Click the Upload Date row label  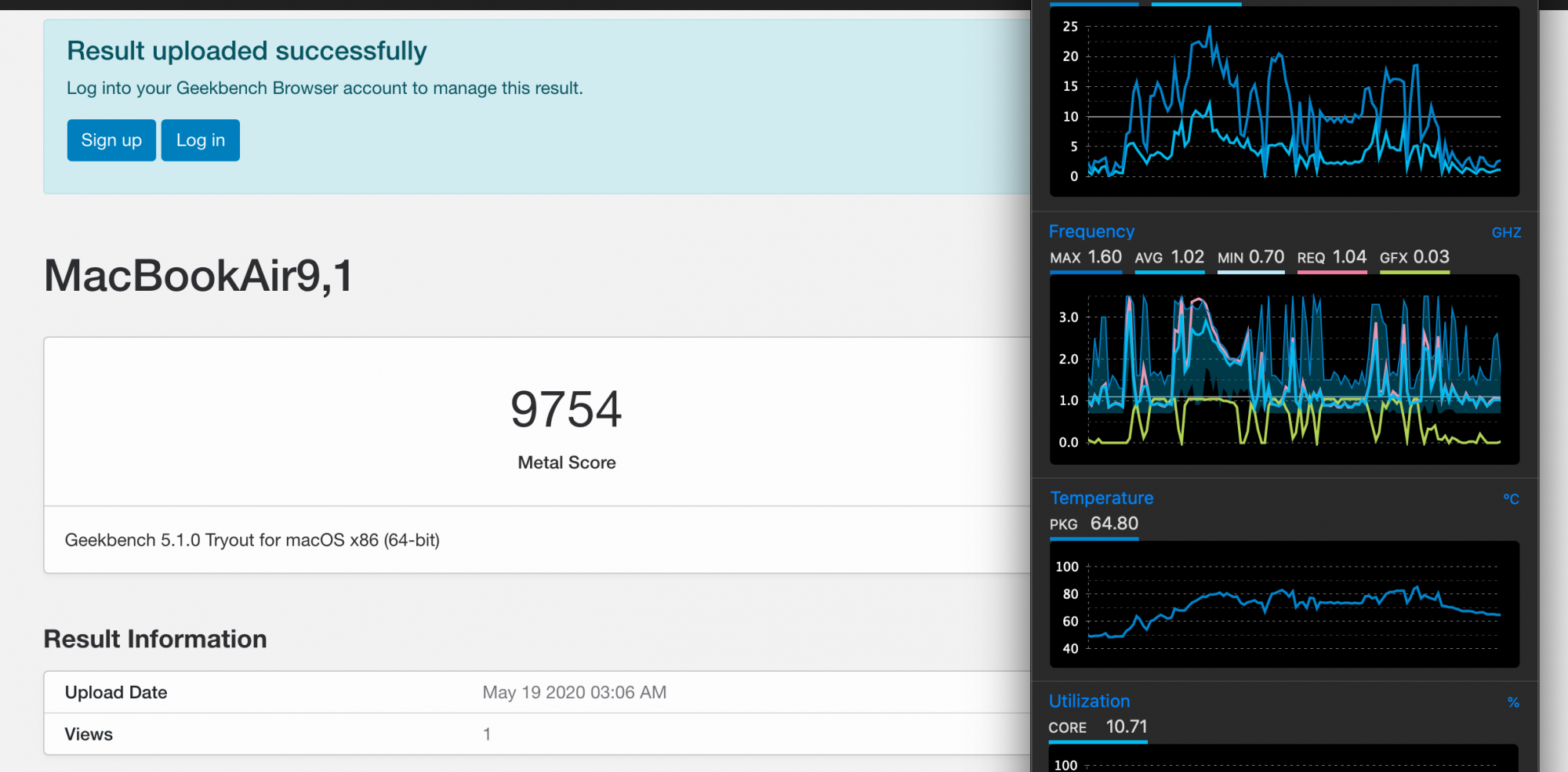[x=116, y=692]
